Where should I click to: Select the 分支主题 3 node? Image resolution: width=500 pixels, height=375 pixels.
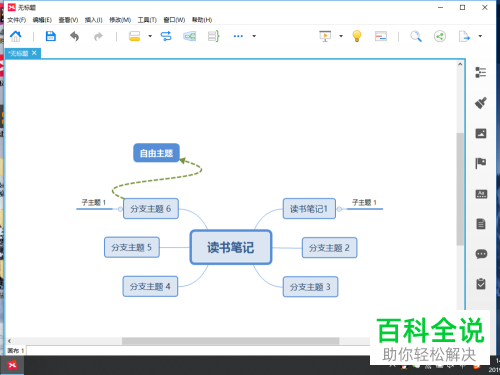click(x=310, y=287)
